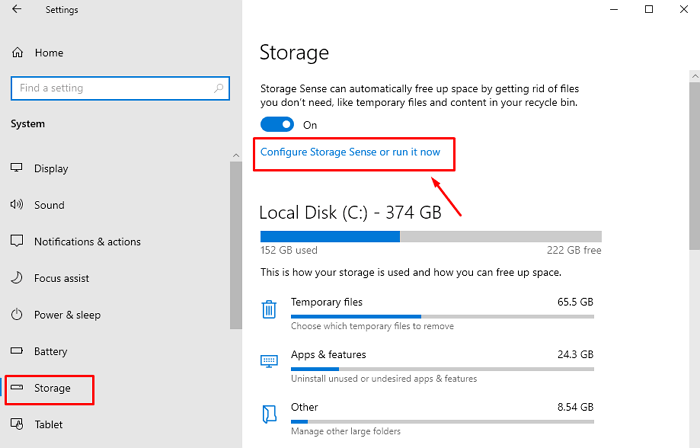Viewport: 700px width, 448px height.
Task: Click the Display monitor icon
Action: (16, 169)
